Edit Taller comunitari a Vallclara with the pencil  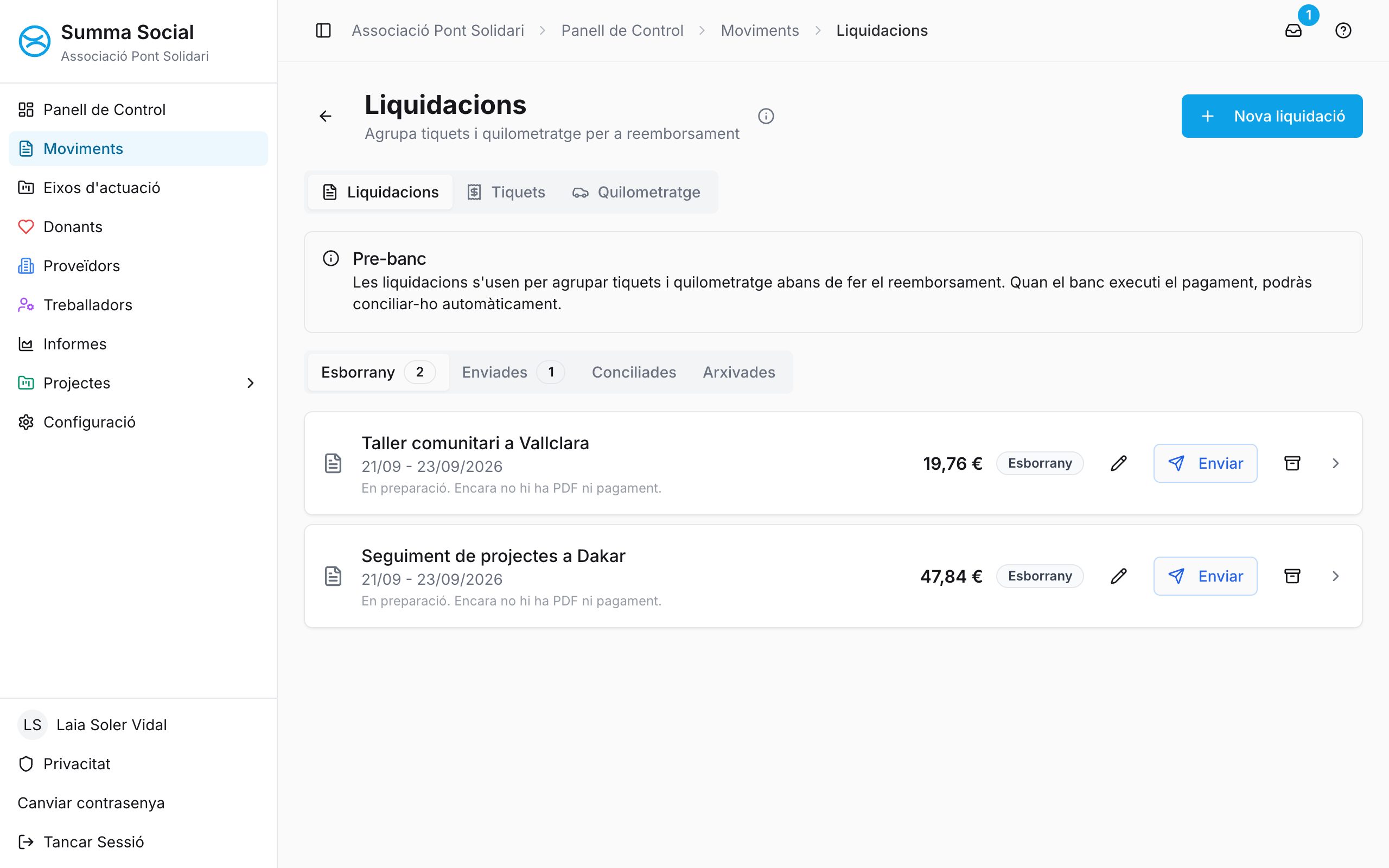tap(1118, 463)
